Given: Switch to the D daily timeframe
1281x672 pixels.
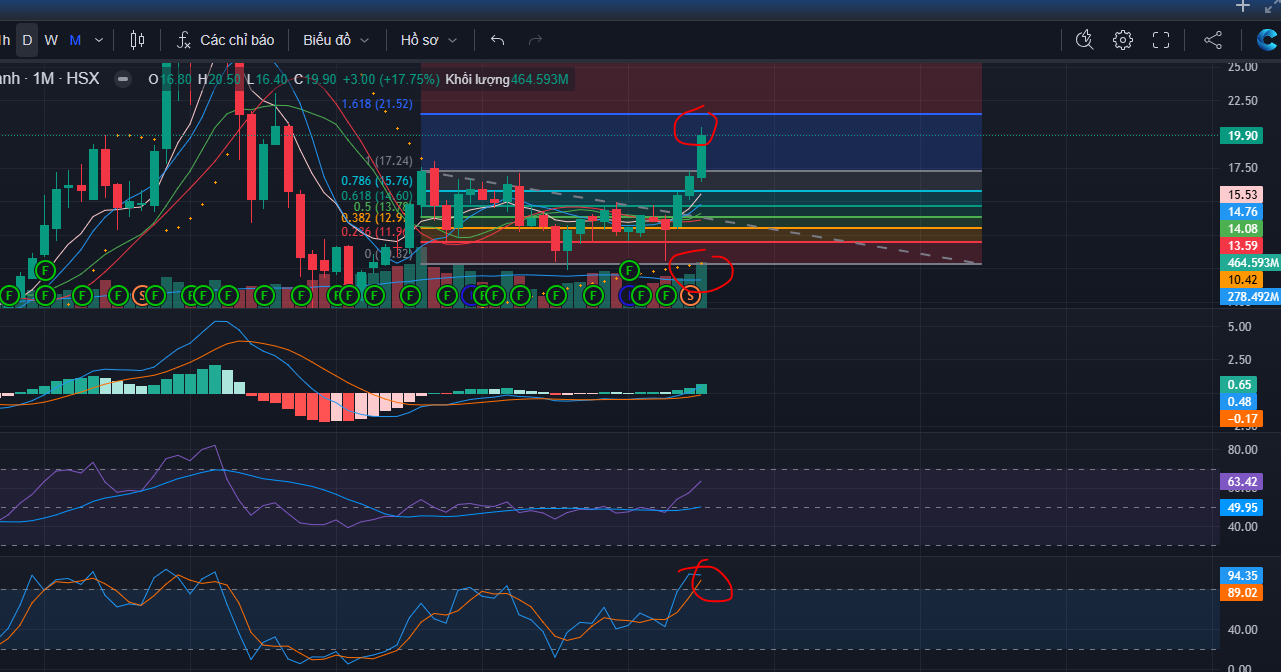Looking at the screenshot, I should coord(27,40).
